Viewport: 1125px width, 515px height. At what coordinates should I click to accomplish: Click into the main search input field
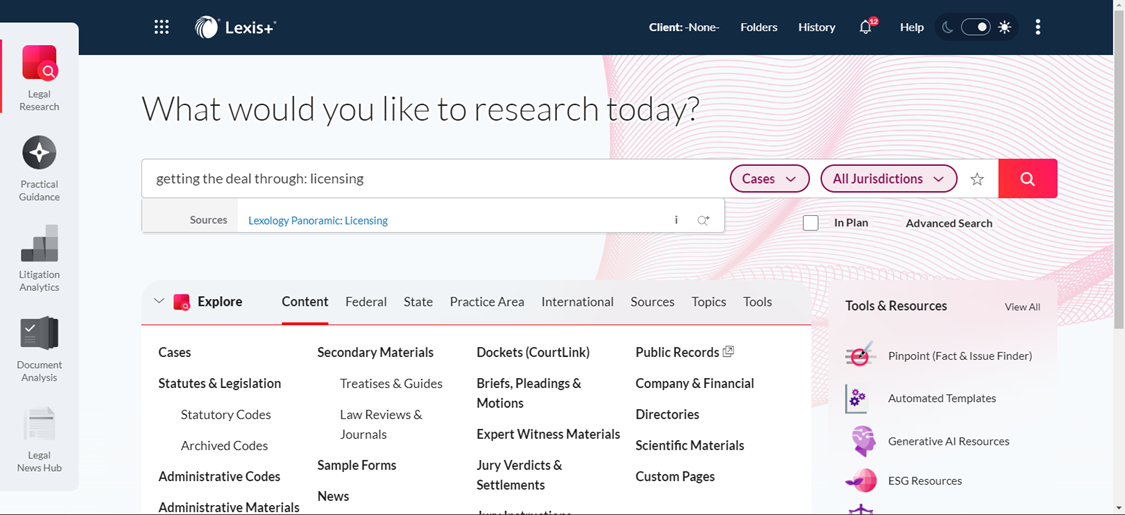pos(434,179)
